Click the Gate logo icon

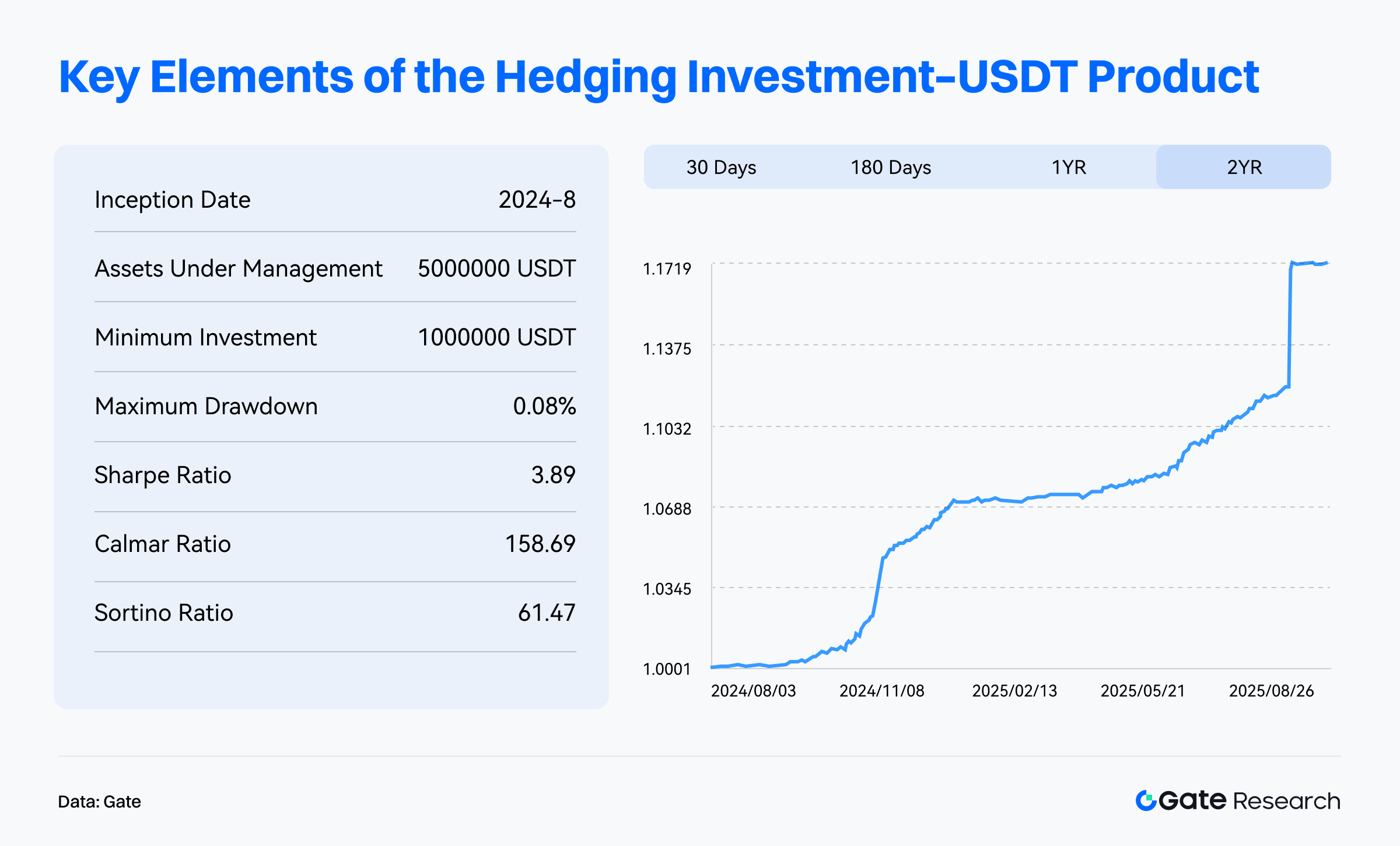coord(1146,800)
